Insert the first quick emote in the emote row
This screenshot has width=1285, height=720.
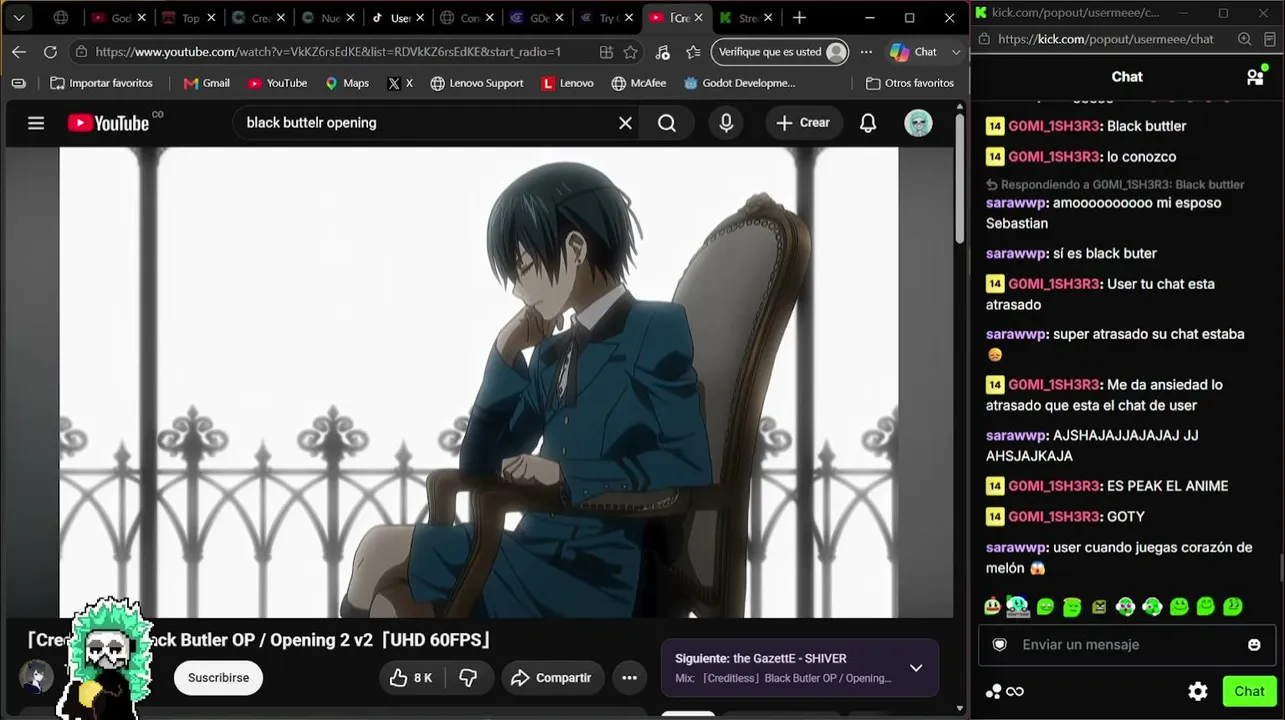[x=992, y=606]
